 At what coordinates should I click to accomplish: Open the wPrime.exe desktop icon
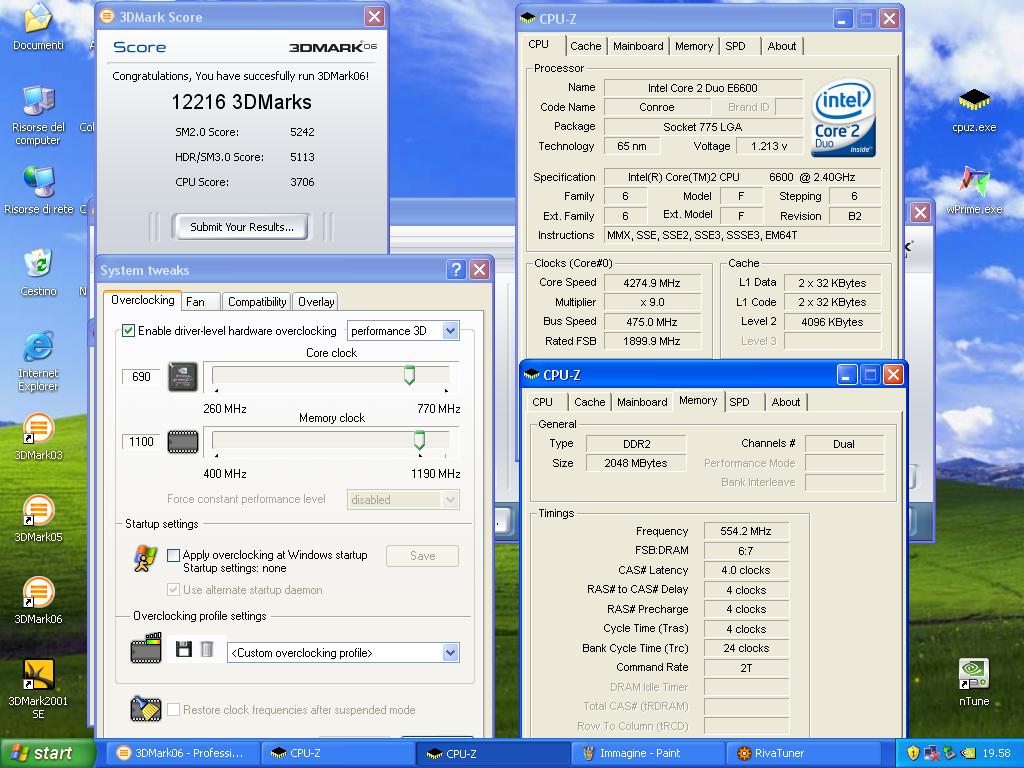pyautogui.click(x=974, y=191)
